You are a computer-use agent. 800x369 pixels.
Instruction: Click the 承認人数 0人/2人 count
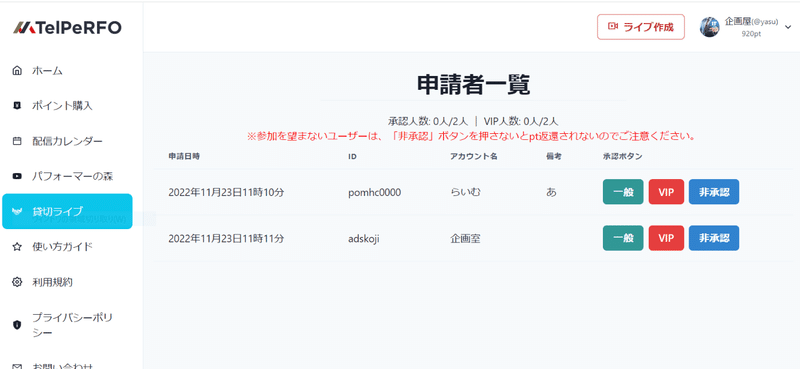pyautogui.click(x=428, y=121)
